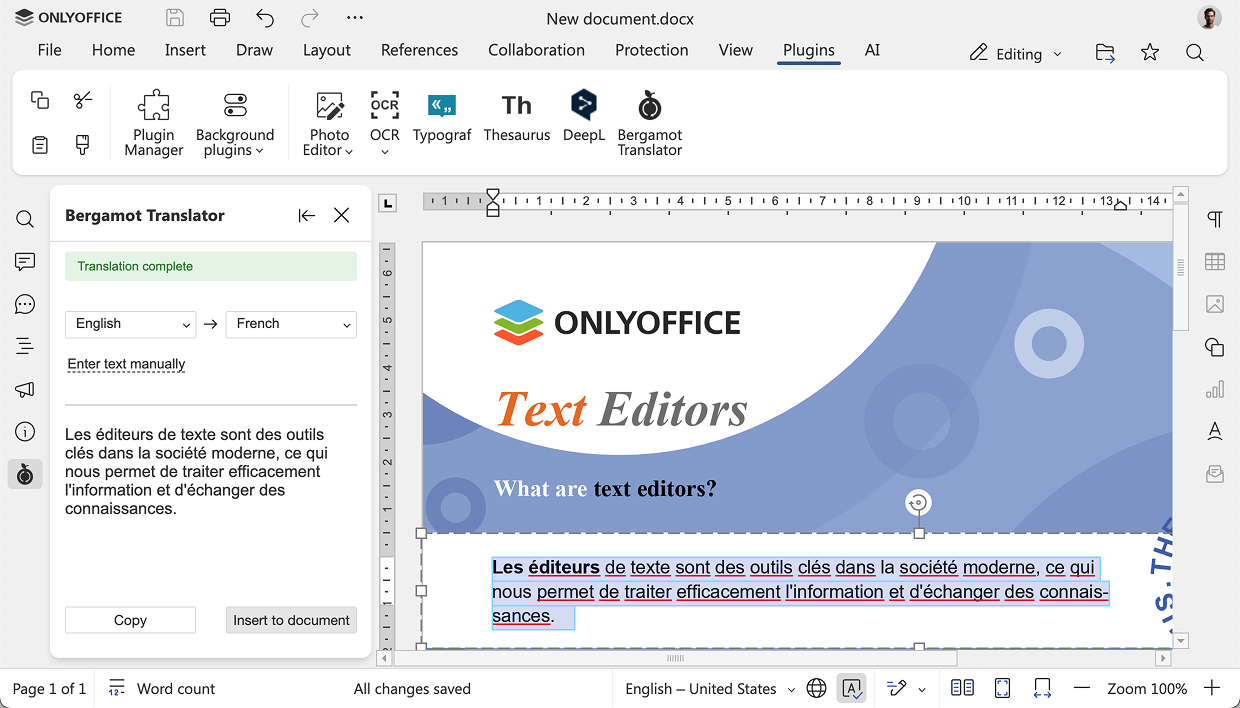Open the left sidebar Search icon

tap(25, 219)
